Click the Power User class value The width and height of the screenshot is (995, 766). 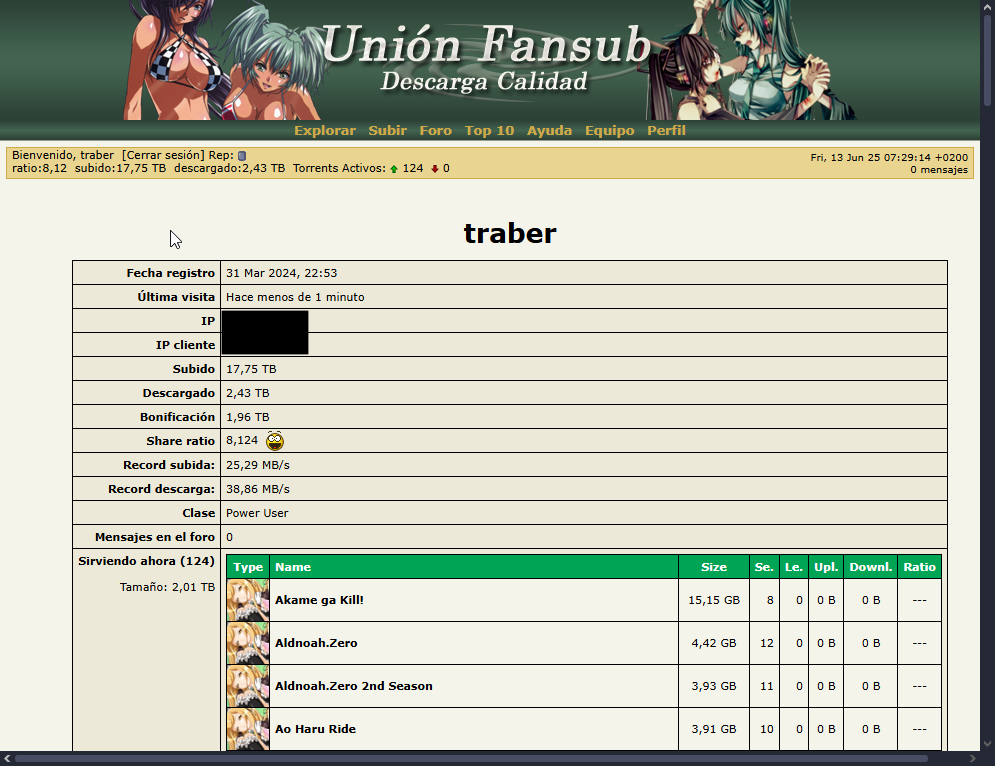point(257,513)
